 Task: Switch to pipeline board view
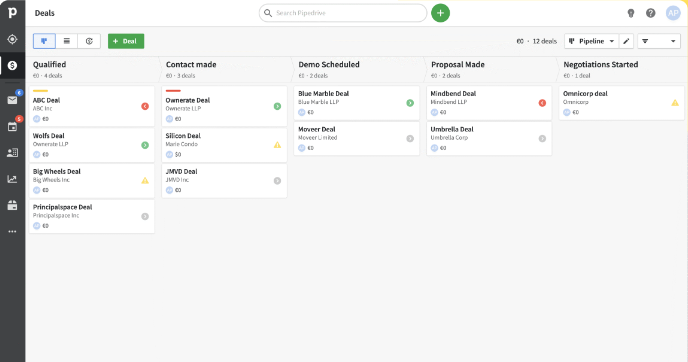(x=44, y=41)
